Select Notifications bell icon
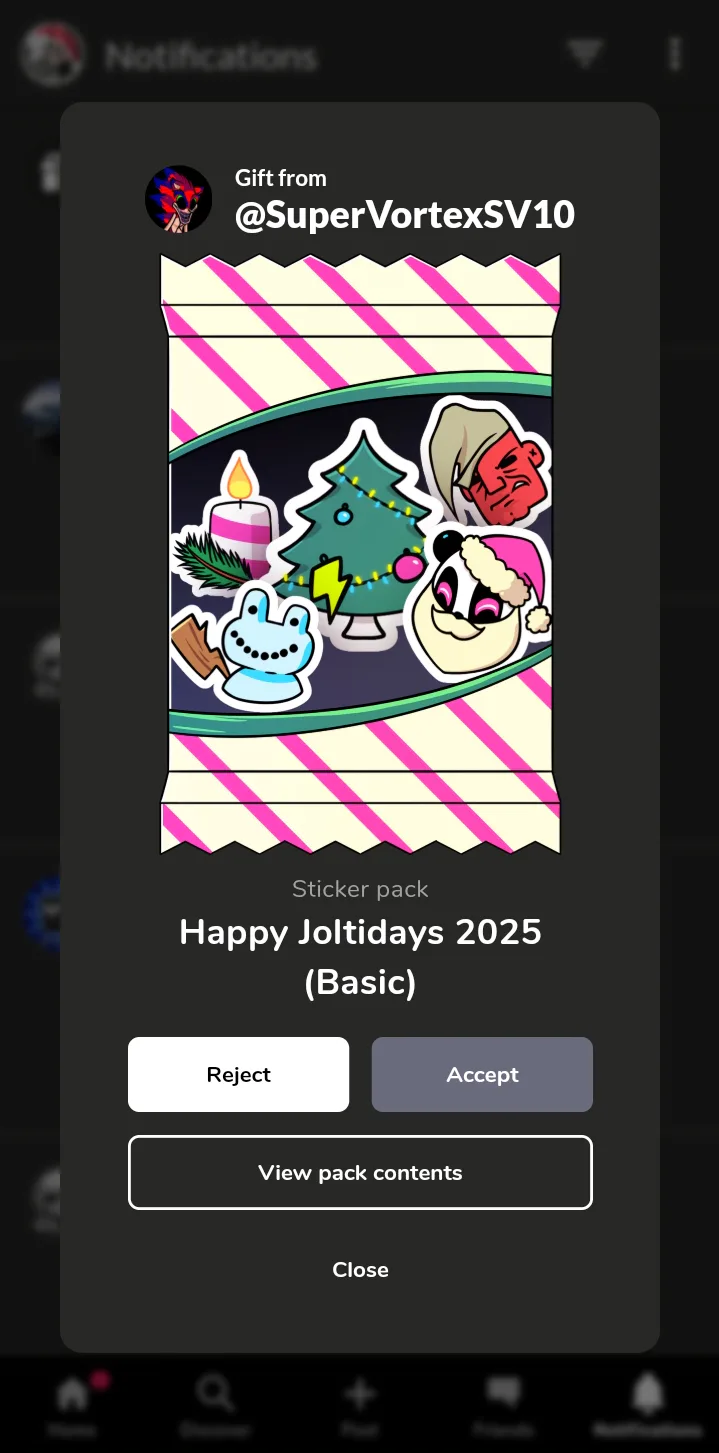 647,1393
